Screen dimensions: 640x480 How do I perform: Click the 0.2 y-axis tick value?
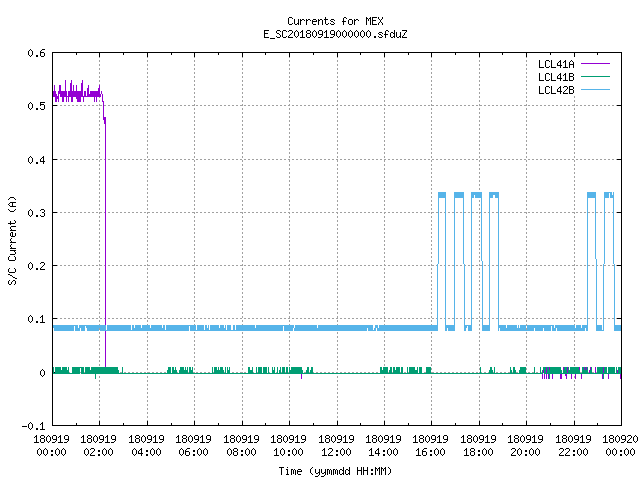coord(37,266)
